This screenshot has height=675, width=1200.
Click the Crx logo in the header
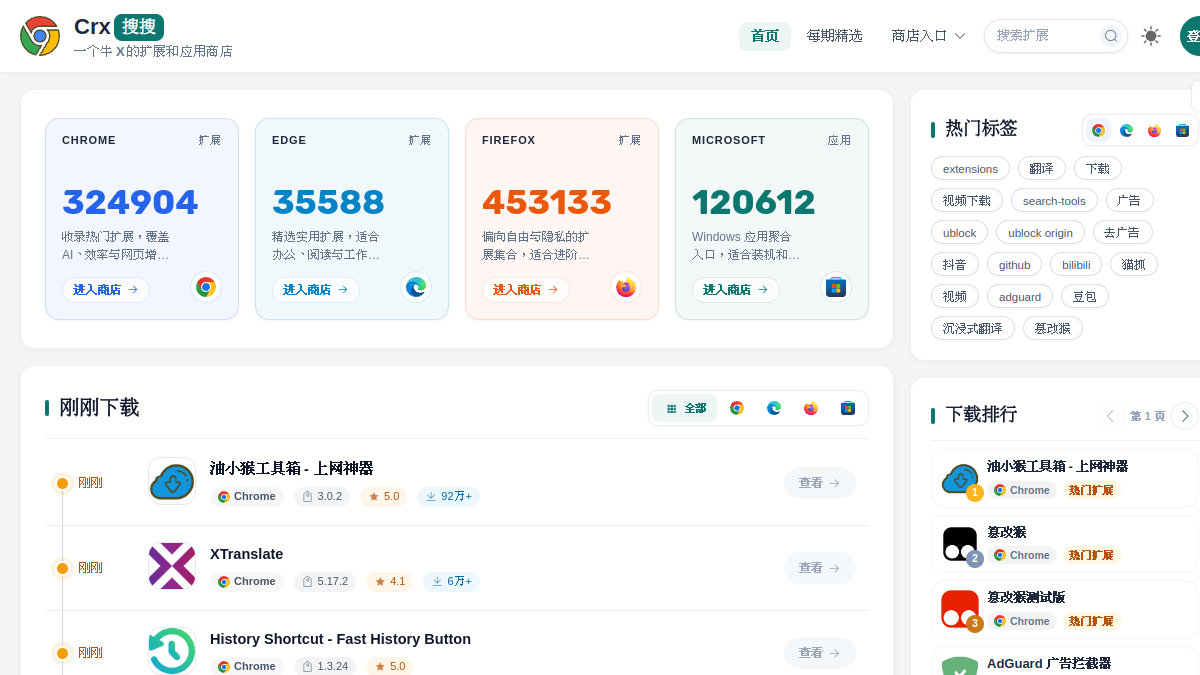[x=40, y=36]
